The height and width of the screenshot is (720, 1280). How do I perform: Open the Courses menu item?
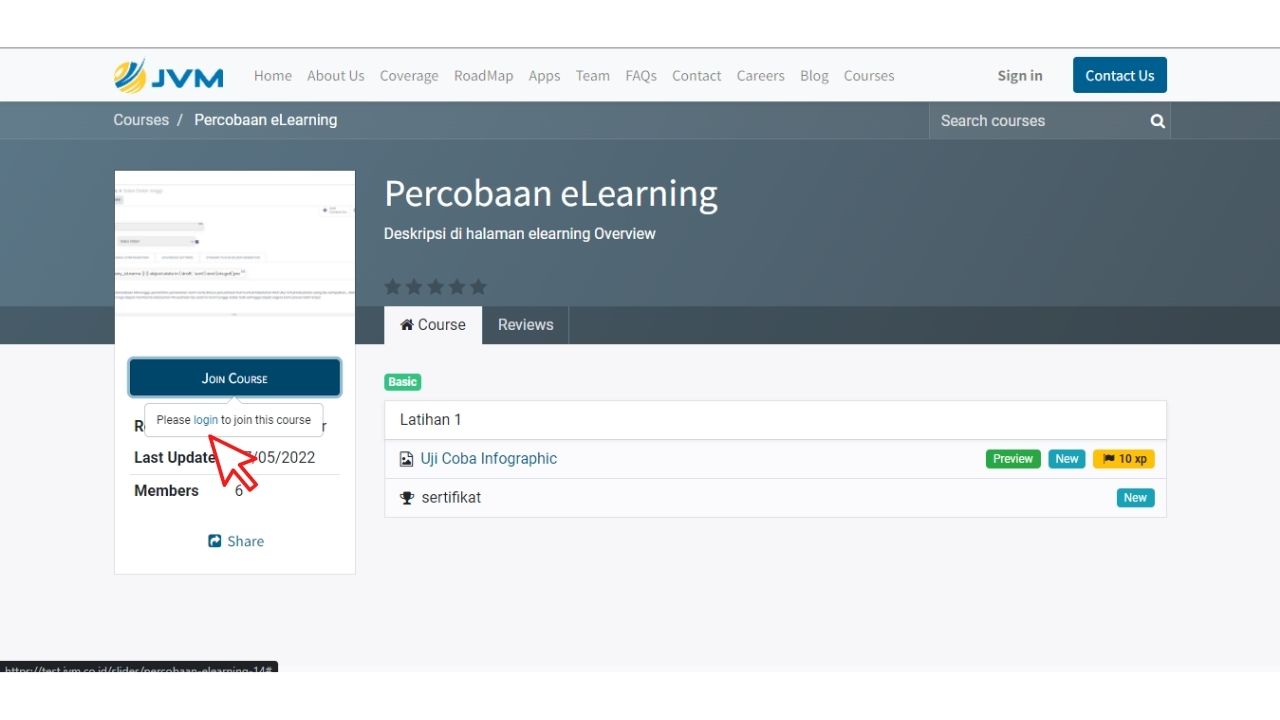click(869, 76)
